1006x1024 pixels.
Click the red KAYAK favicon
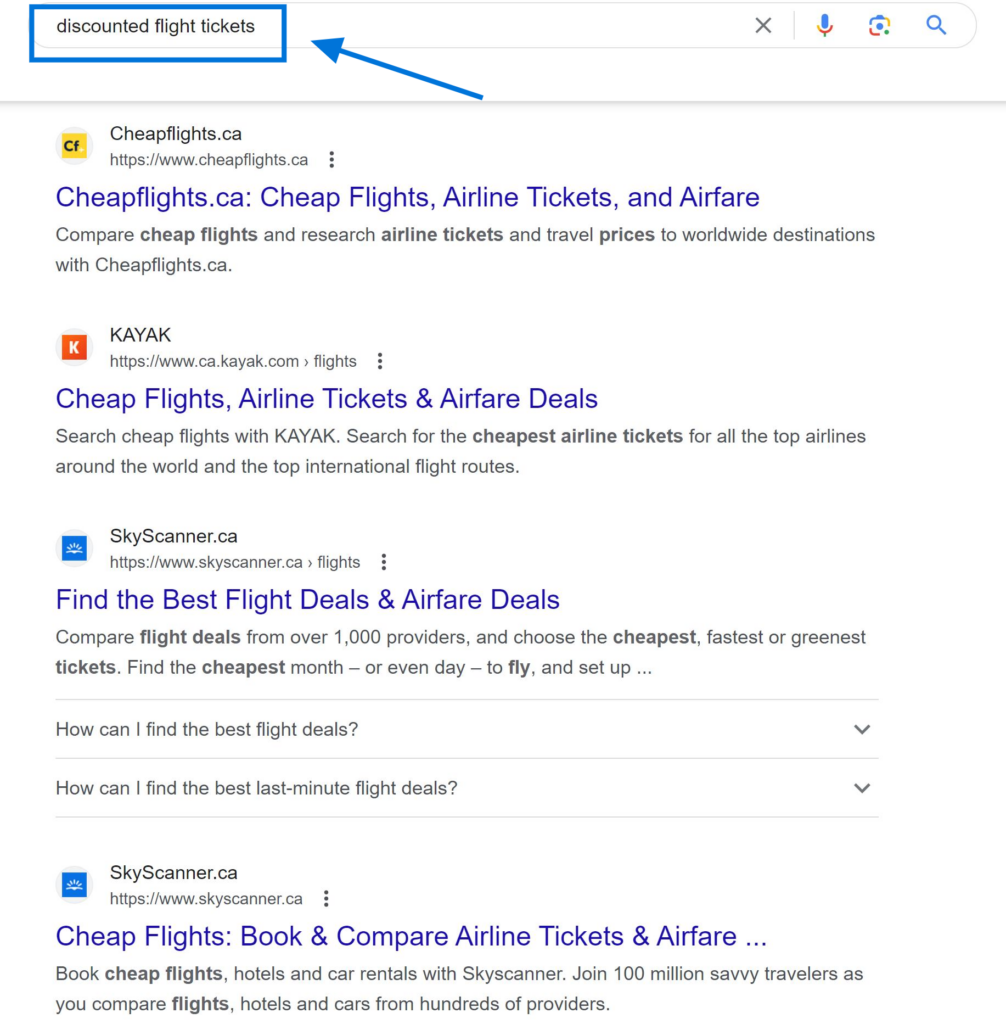[73, 347]
